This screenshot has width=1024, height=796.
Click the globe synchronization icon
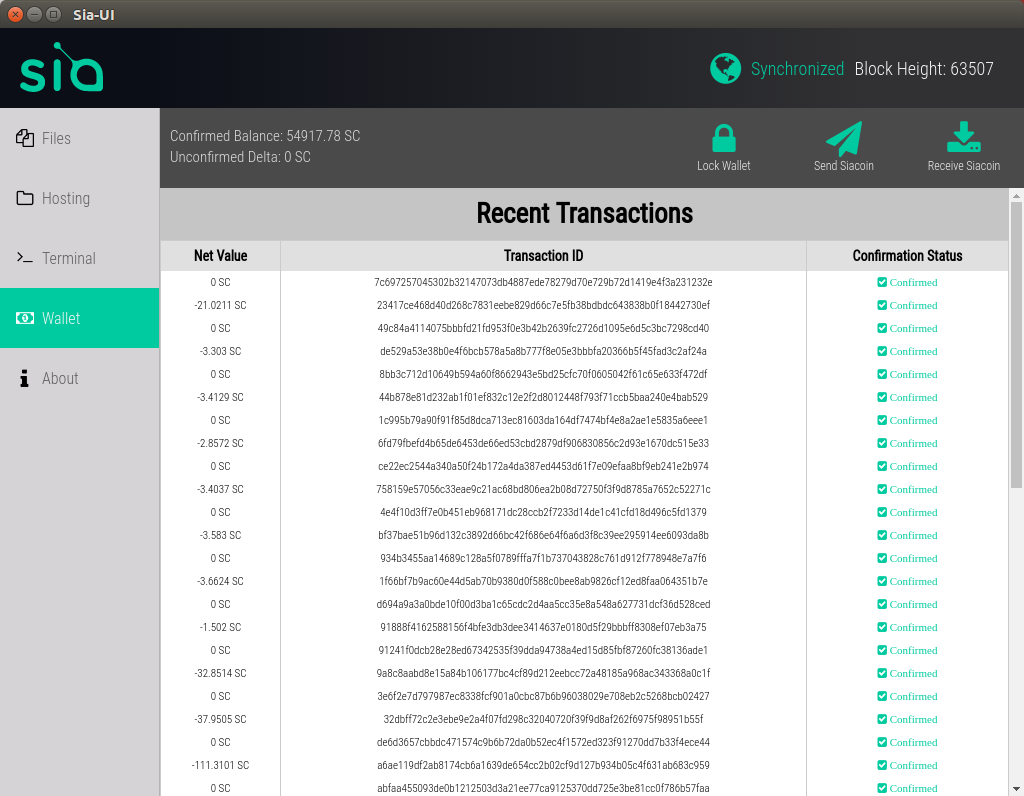pos(726,69)
